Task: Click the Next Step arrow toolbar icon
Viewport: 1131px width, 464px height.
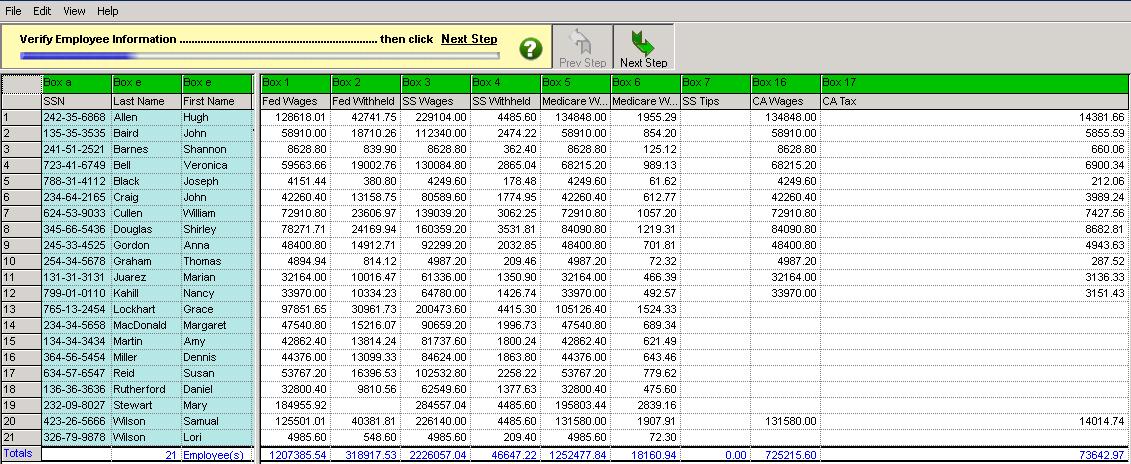Action: (643, 48)
